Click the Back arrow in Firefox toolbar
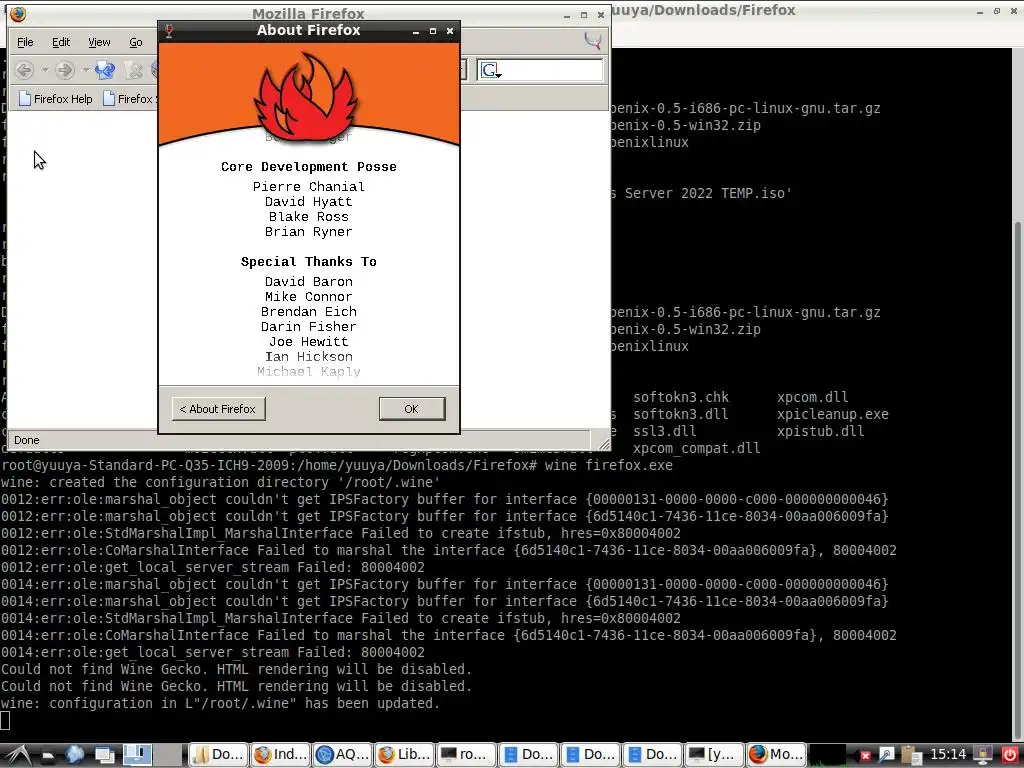The height and width of the screenshot is (768, 1024). point(24,70)
